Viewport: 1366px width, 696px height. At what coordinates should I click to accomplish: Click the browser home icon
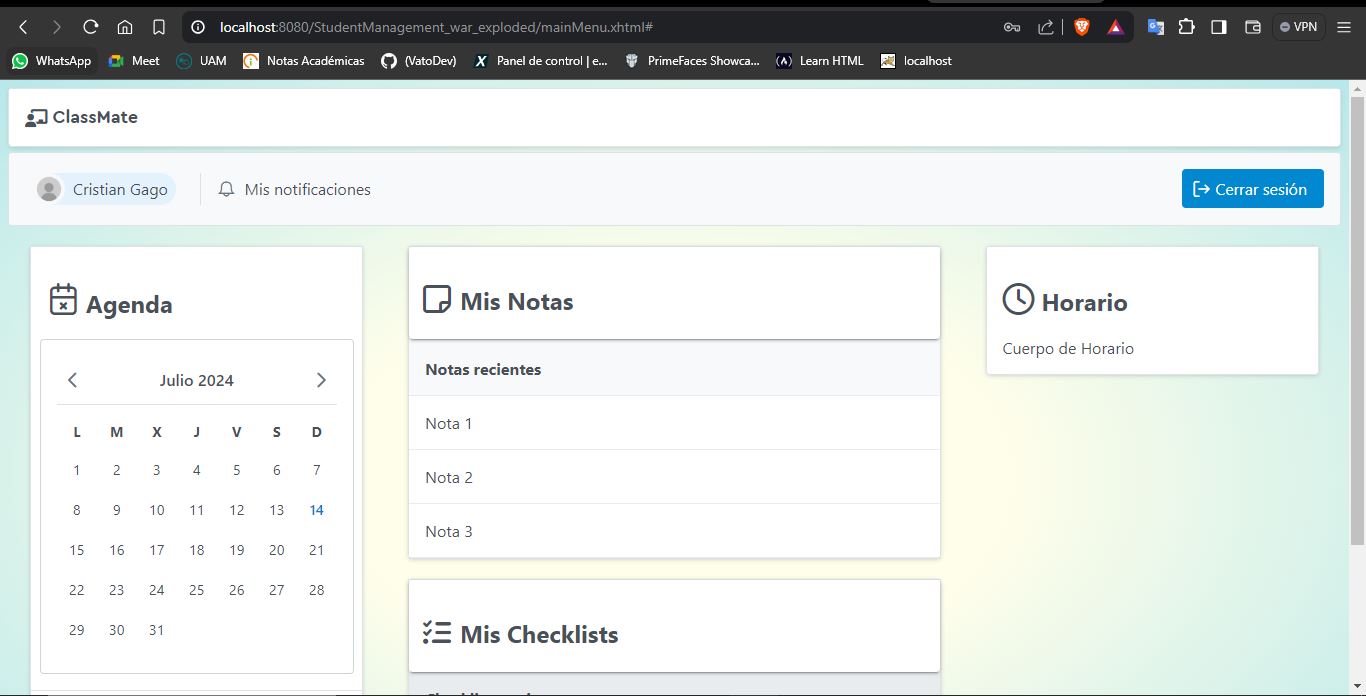click(125, 27)
